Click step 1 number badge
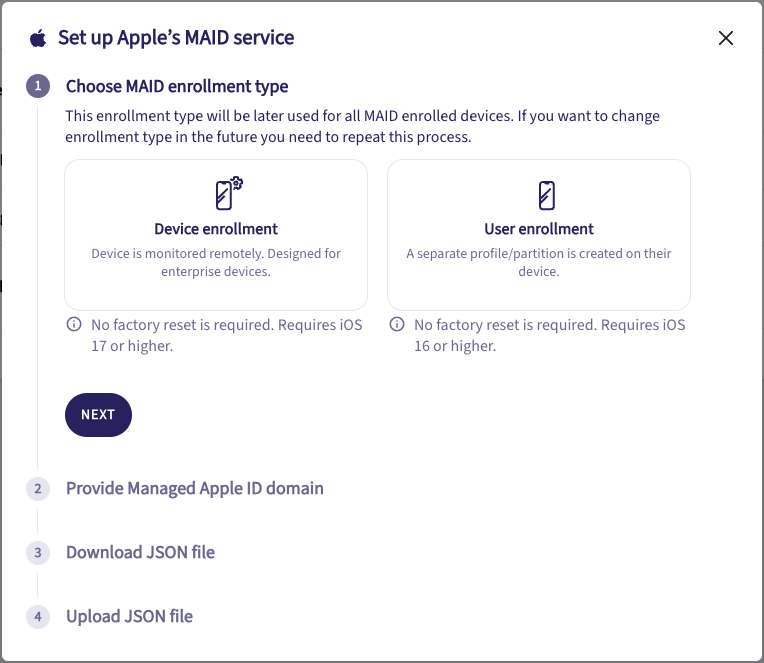The image size is (764, 663). [x=38, y=87]
